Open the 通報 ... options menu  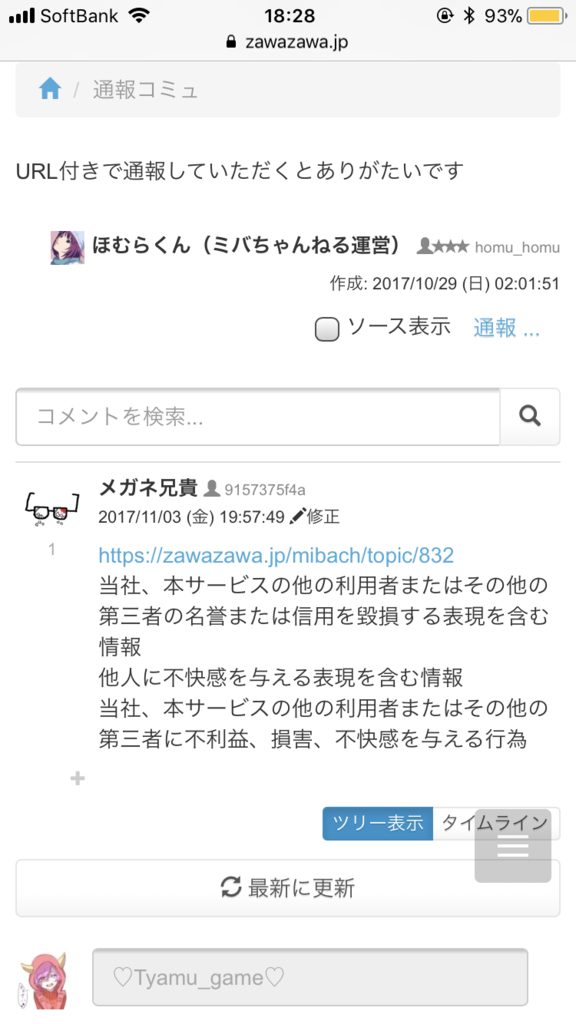tap(506, 328)
